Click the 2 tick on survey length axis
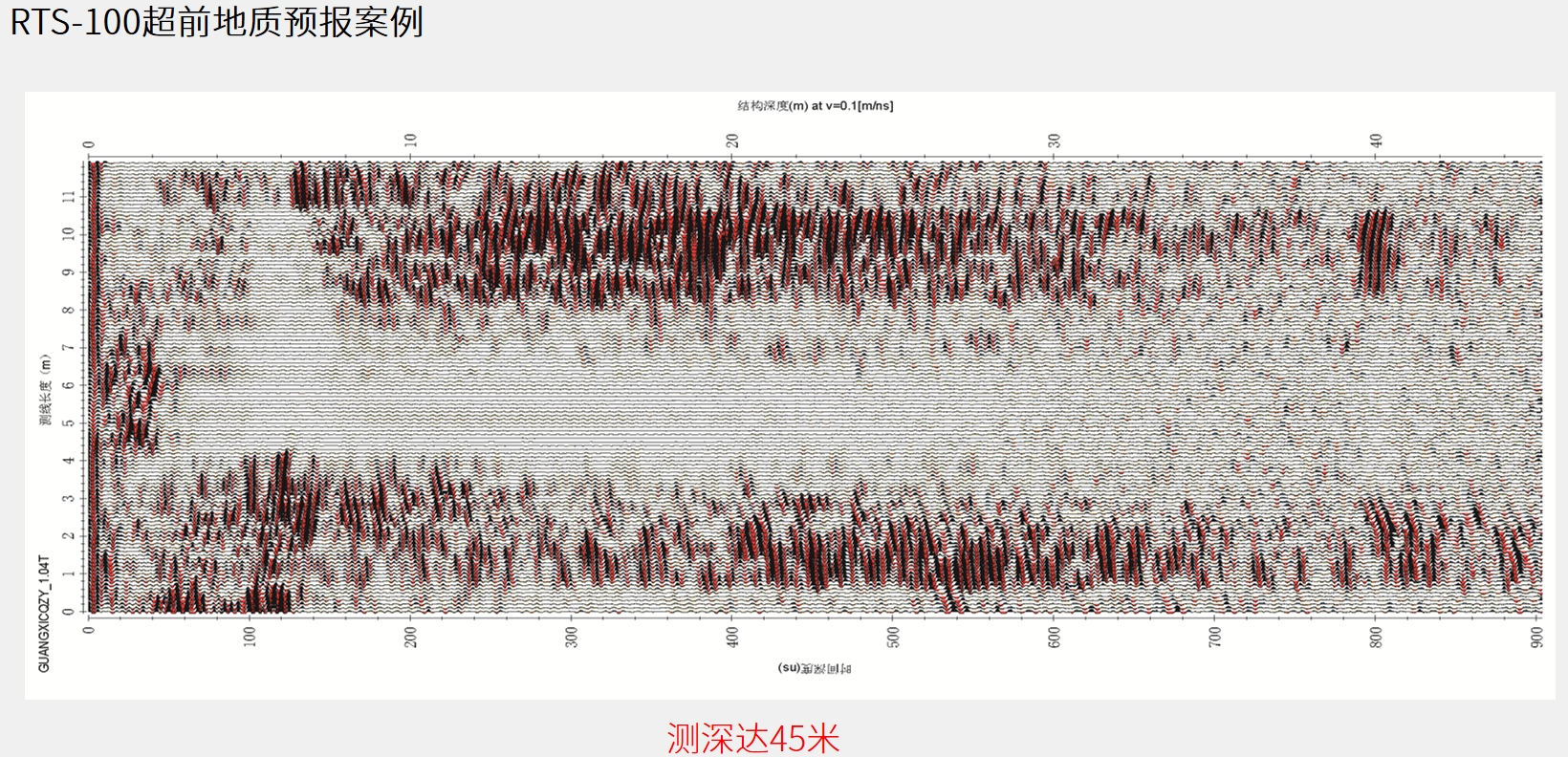Image resolution: width=1568 pixels, height=757 pixels. (69, 535)
